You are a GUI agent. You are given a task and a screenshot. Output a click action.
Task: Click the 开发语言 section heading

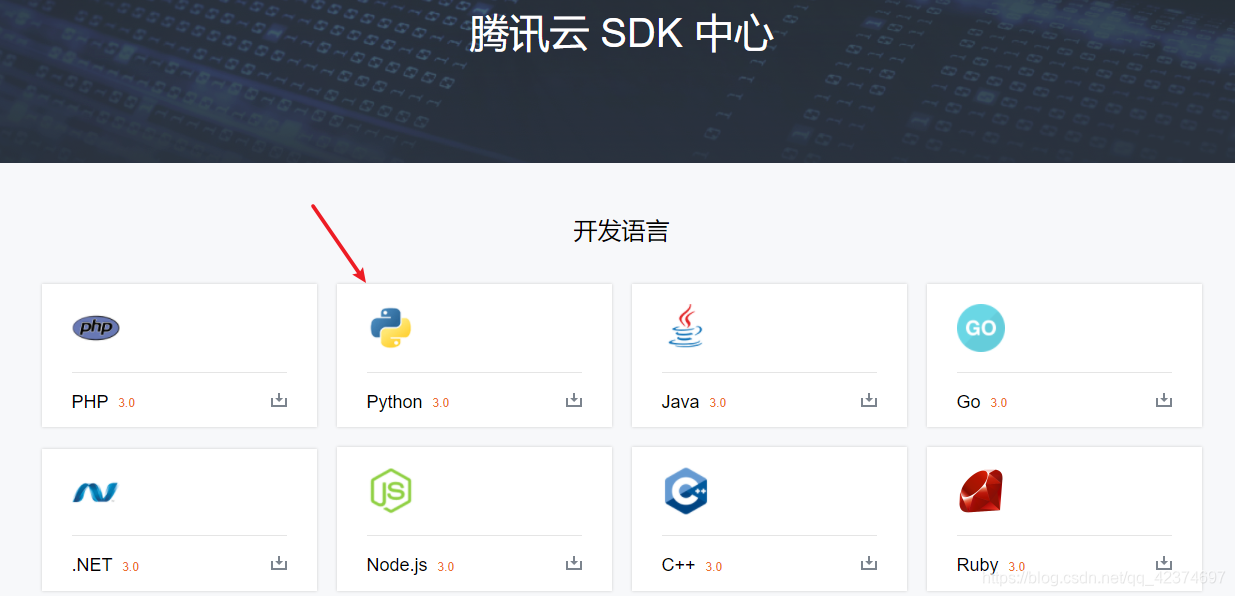pyautogui.click(x=621, y=231)
